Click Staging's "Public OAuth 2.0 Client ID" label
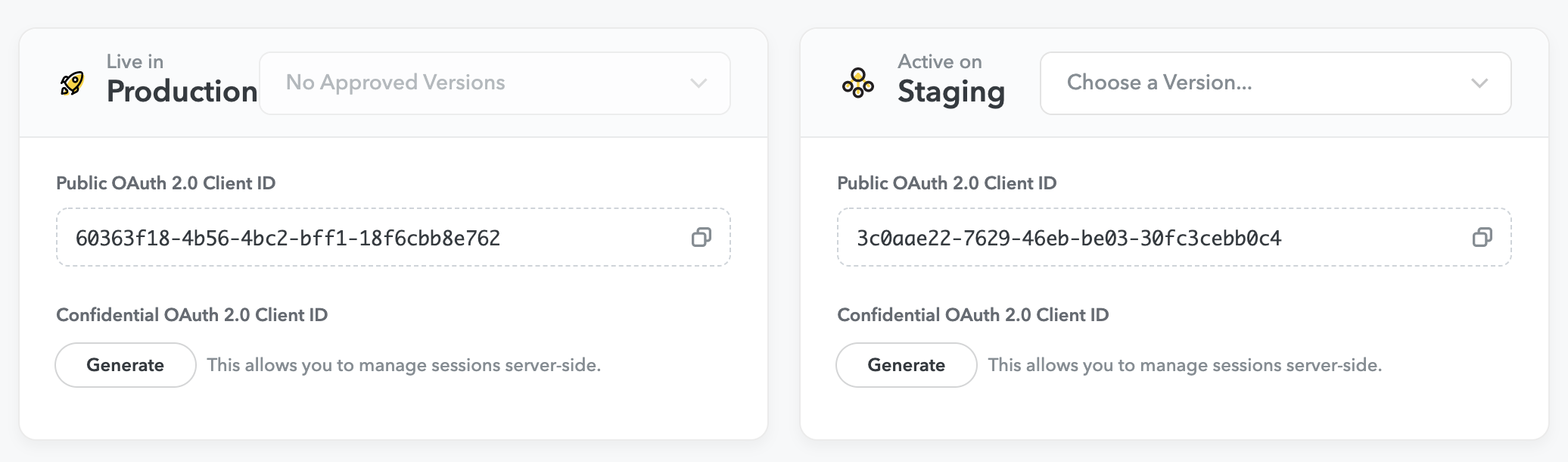 (x=947, y=183)
